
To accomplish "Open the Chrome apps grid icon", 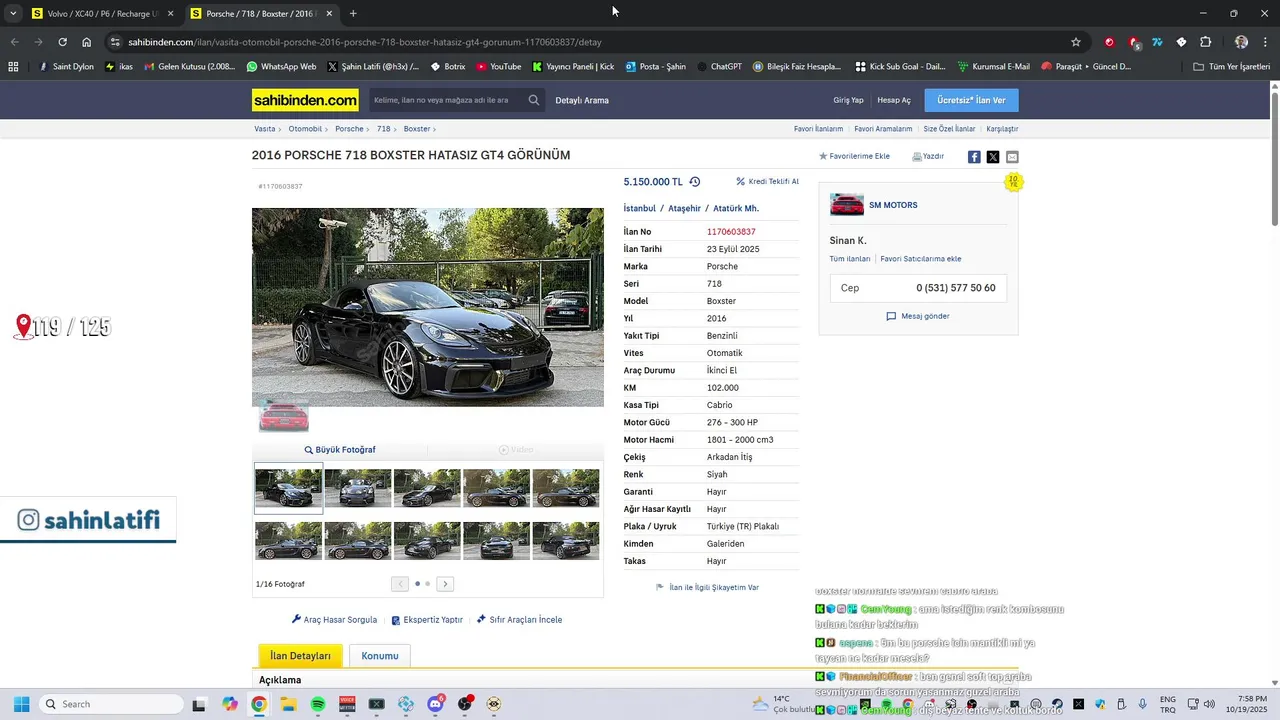I will (13, 66).
